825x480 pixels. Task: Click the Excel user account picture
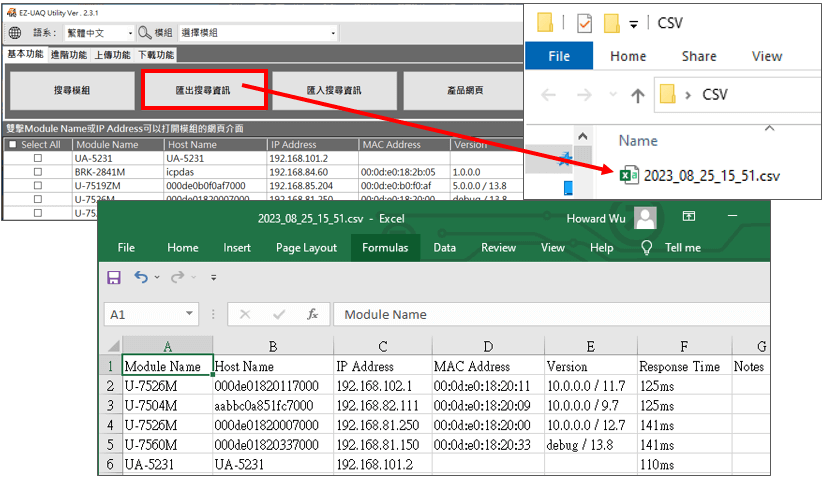point(646,218)
